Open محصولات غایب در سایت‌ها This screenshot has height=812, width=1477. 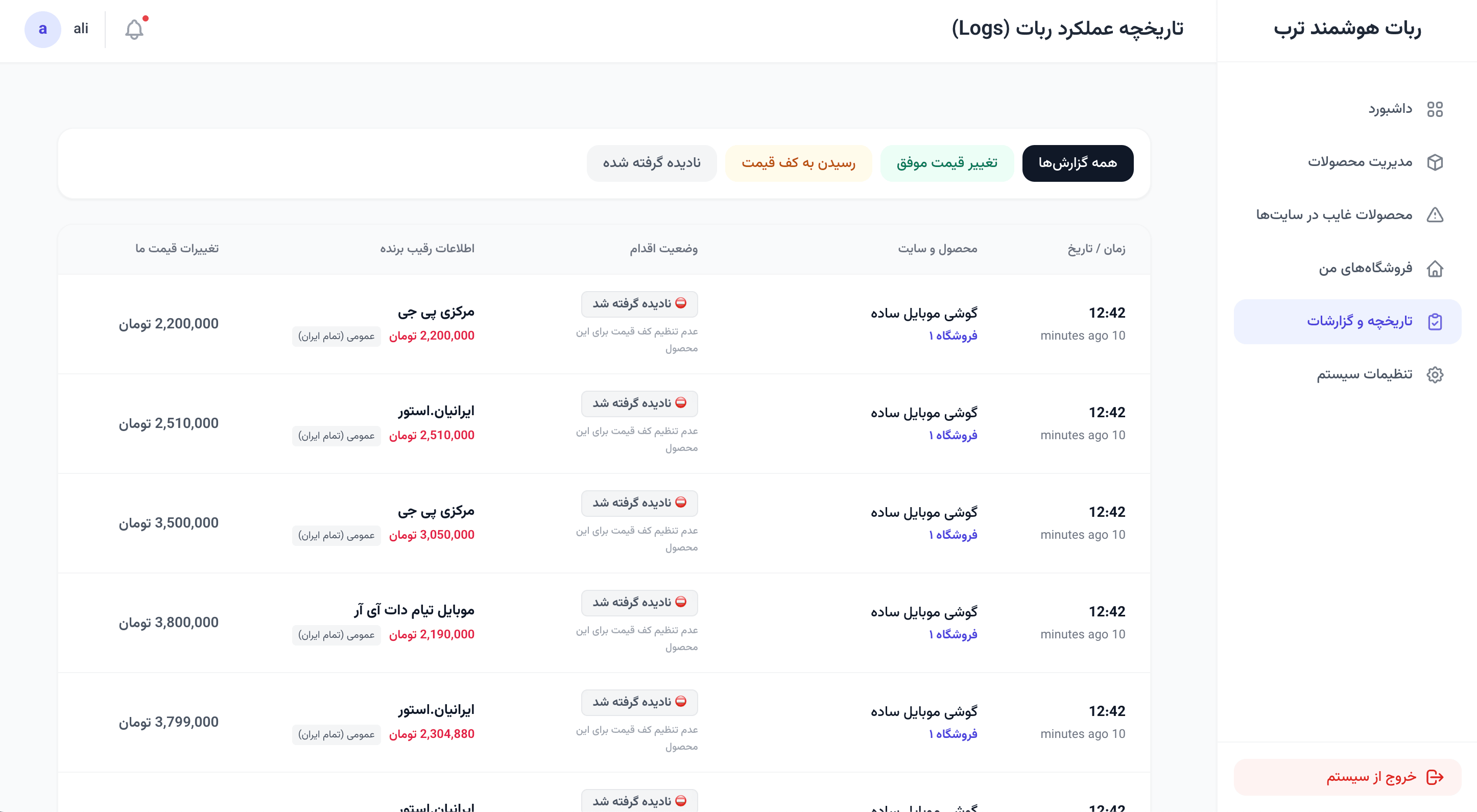pyautogui.click(x=1347, y=215)
